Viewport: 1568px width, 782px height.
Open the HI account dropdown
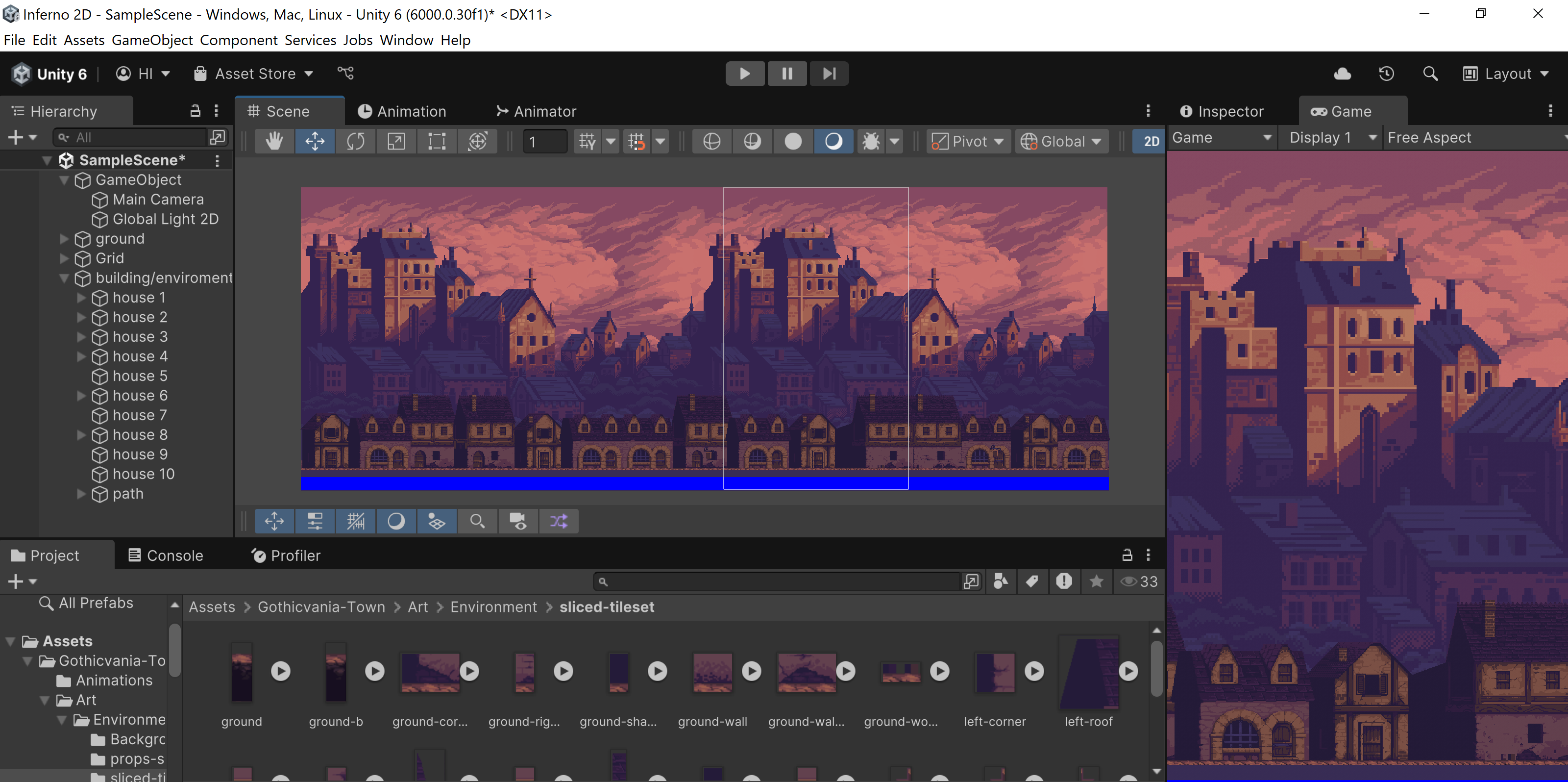point(143,74)
